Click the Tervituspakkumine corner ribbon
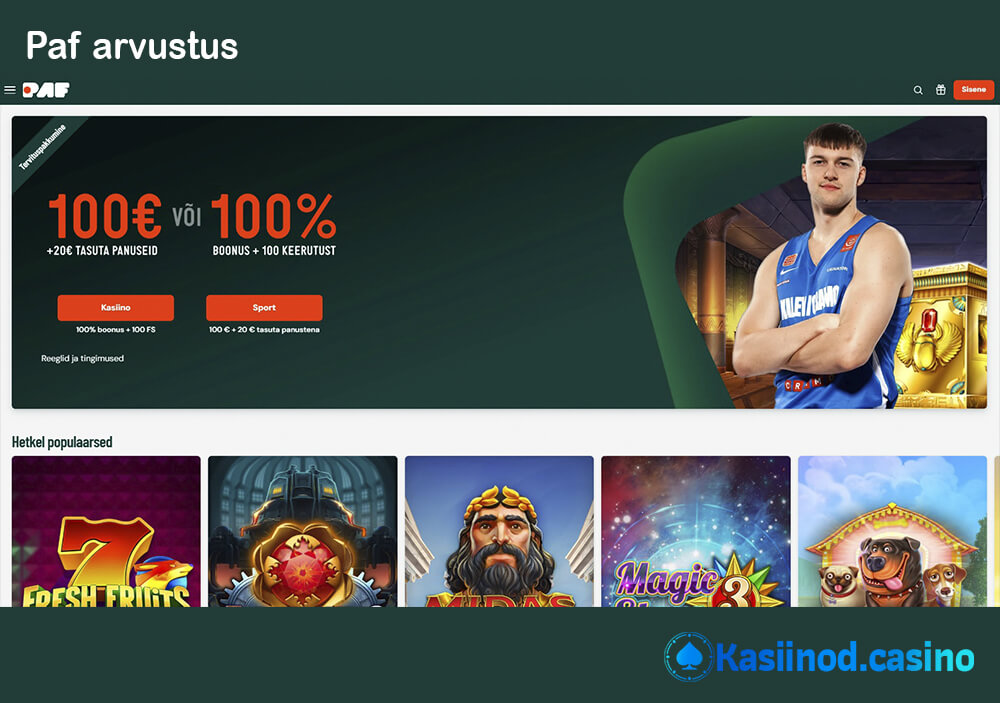The width and height of the screenshot is (1000, 703). click(42, 147)
